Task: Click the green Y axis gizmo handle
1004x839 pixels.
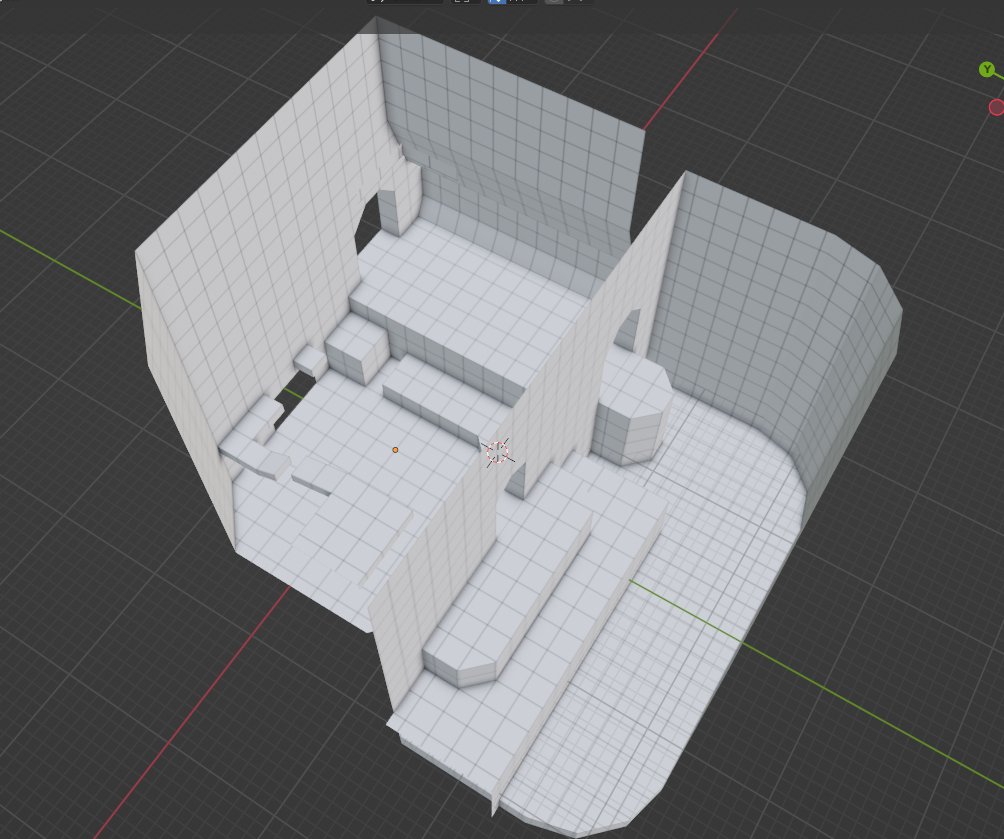Action: (x=987, y=69)
